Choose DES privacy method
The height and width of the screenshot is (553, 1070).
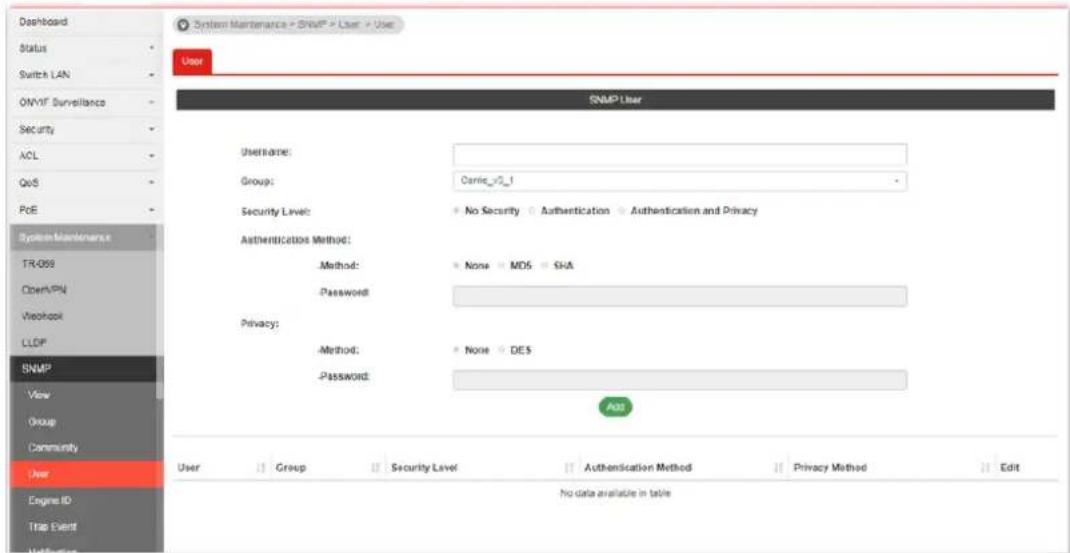502,351
